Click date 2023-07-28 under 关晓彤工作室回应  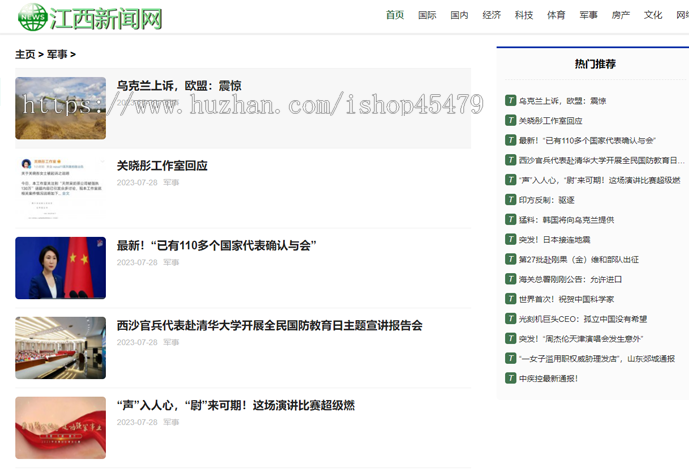point(137,182)
